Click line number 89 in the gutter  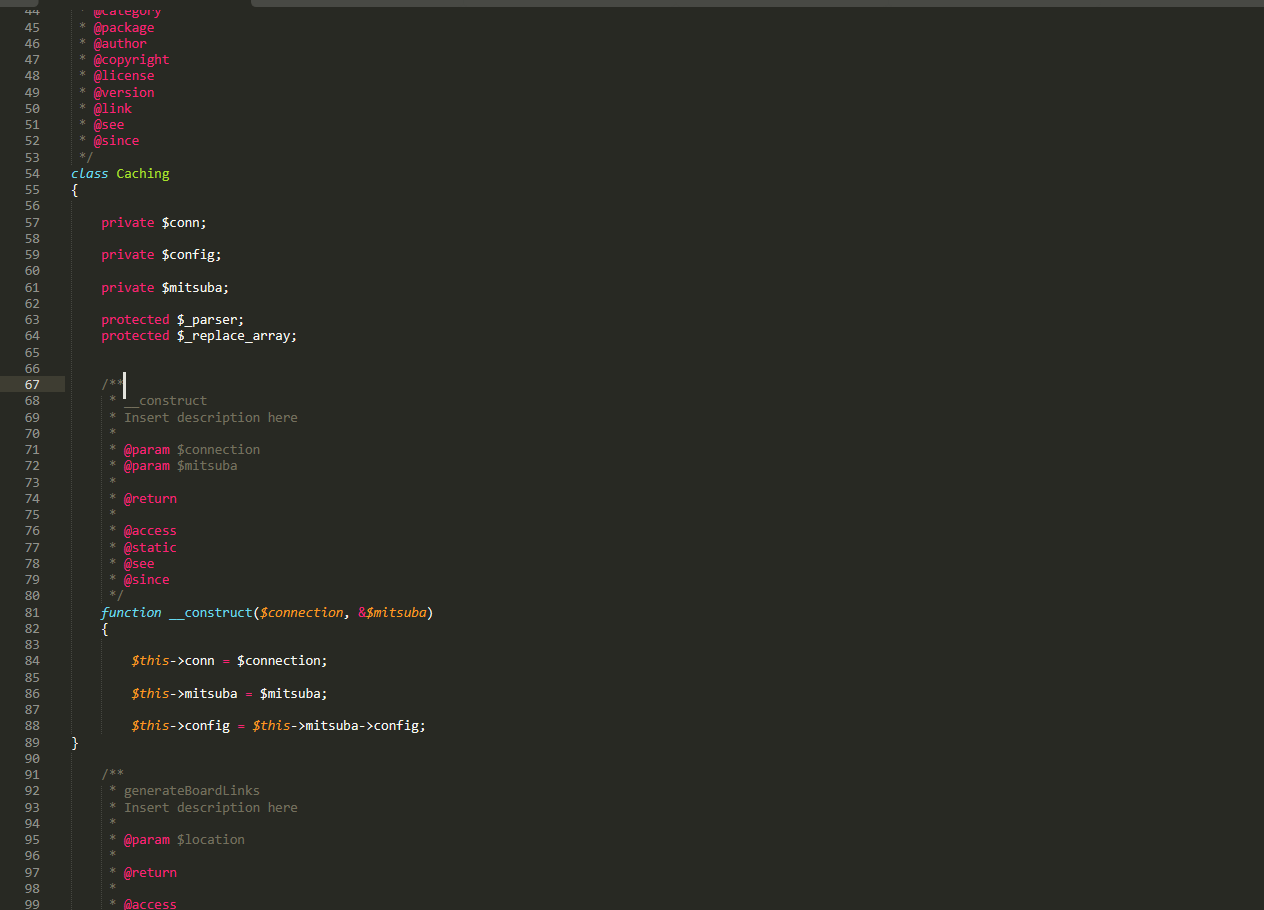(33, 743)
